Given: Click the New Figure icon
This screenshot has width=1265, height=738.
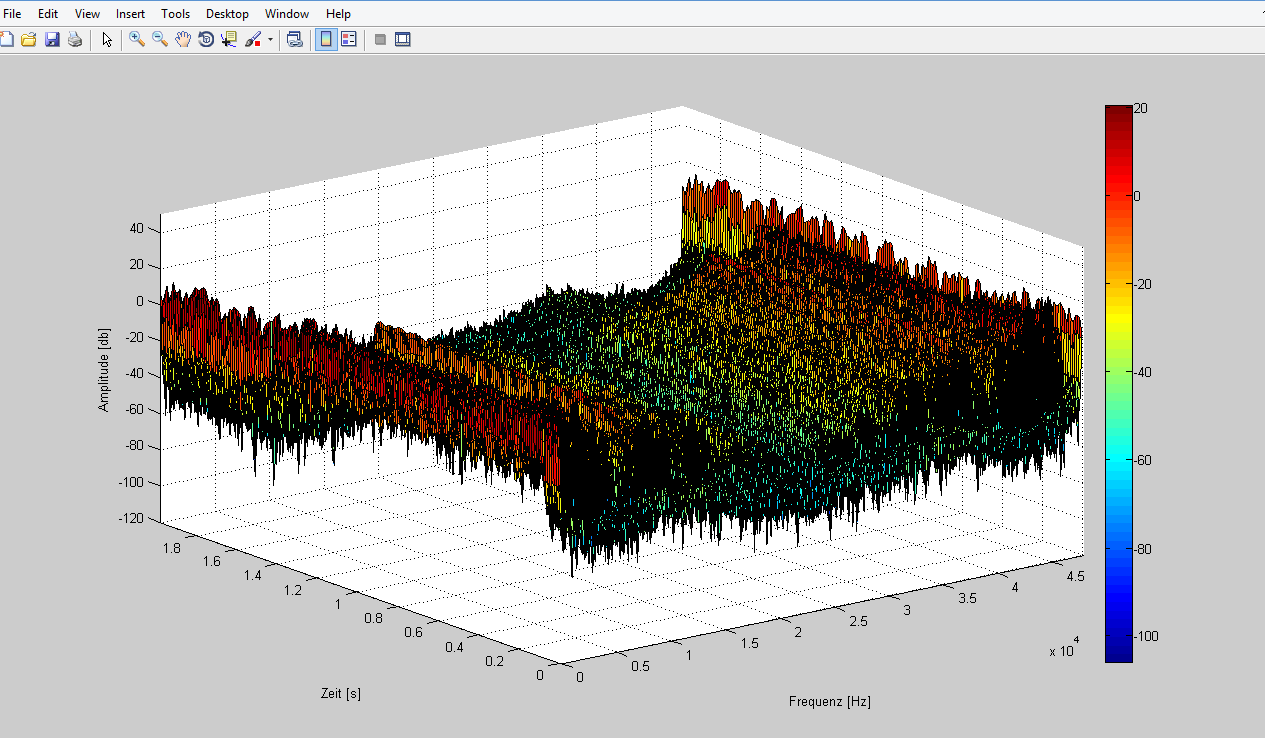Looking at the screenshot, I should 6,40.
